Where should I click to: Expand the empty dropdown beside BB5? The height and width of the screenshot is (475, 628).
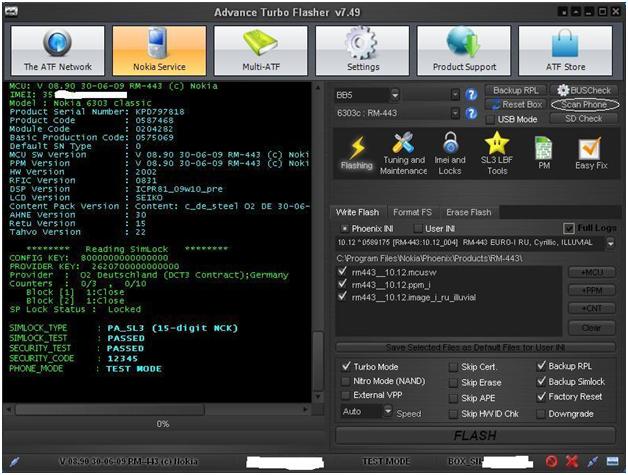point(455,95)
